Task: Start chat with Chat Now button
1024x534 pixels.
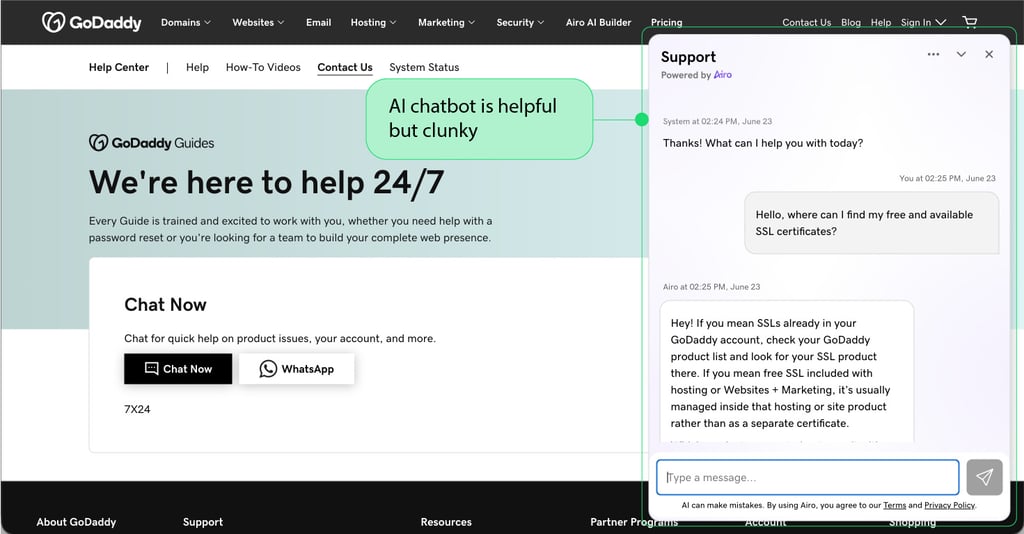Action: pyautogui.click(x=178, y=369)
